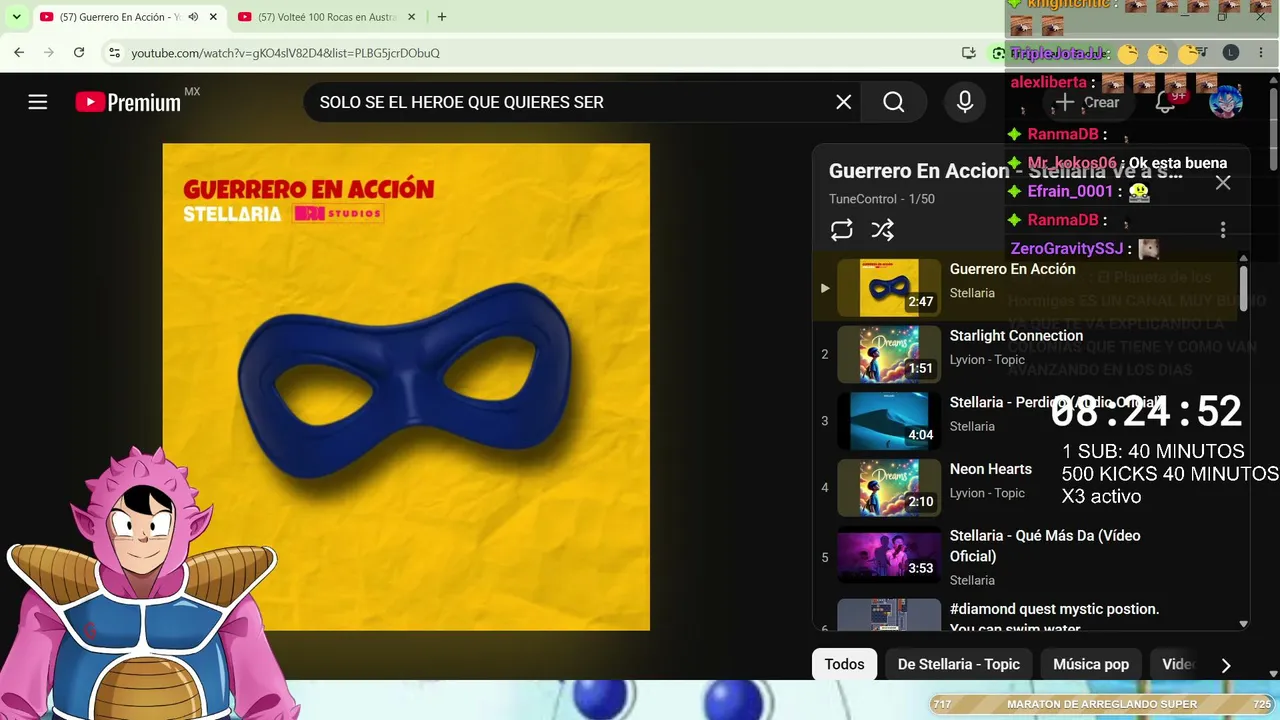
Task: Click the Qué Más Da thumbnail
Action: 889,555
